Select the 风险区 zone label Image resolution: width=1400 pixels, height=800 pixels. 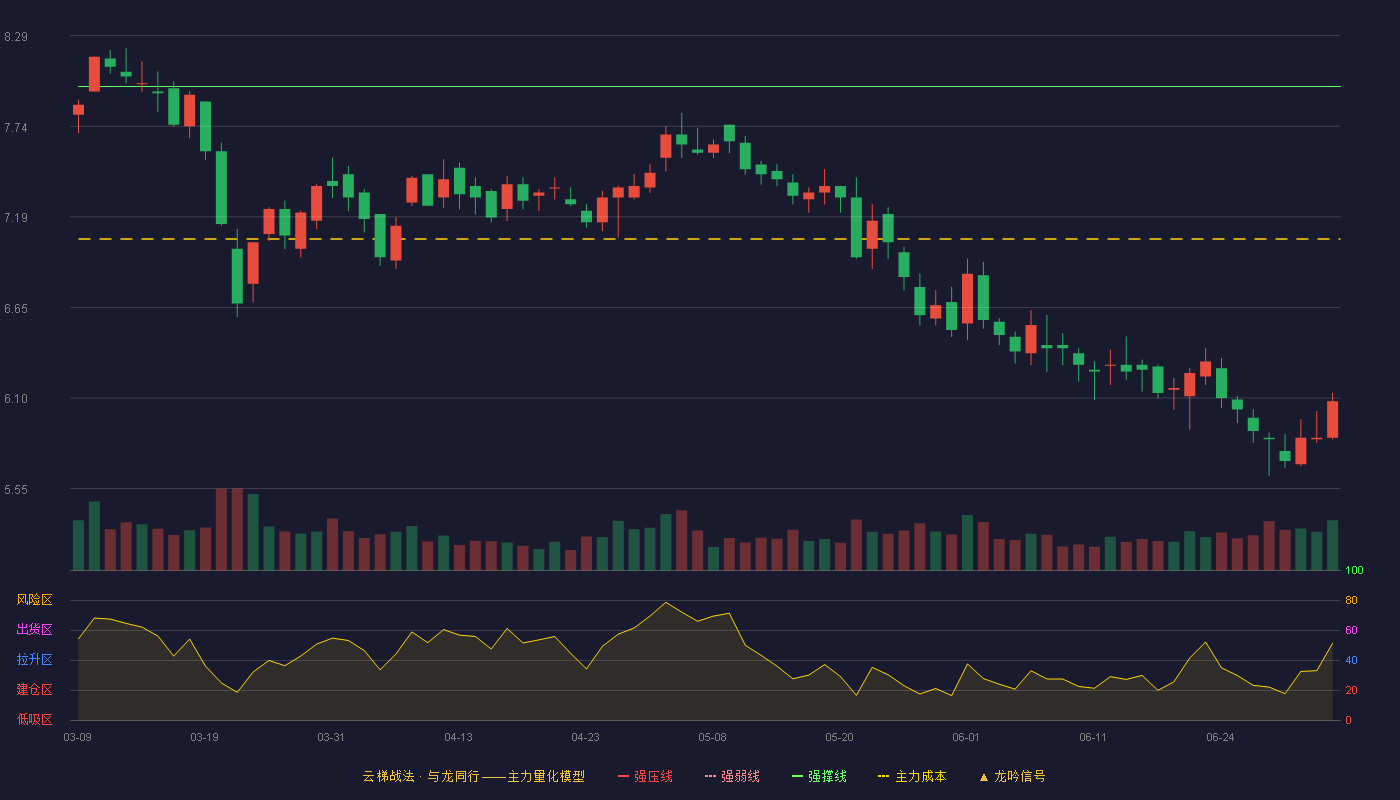34,600
